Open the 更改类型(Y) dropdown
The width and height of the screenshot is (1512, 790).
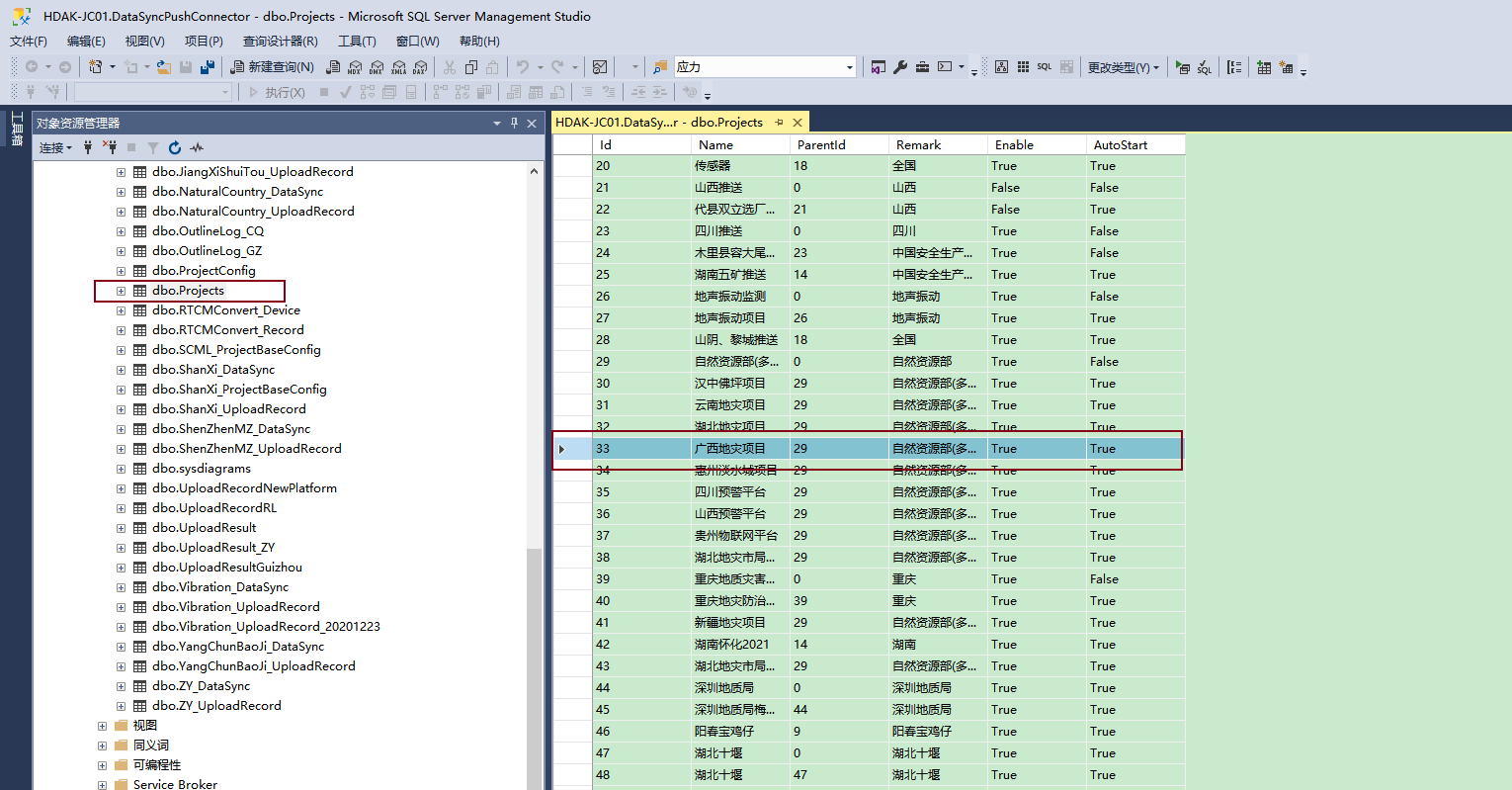[x=1123, y=67]
